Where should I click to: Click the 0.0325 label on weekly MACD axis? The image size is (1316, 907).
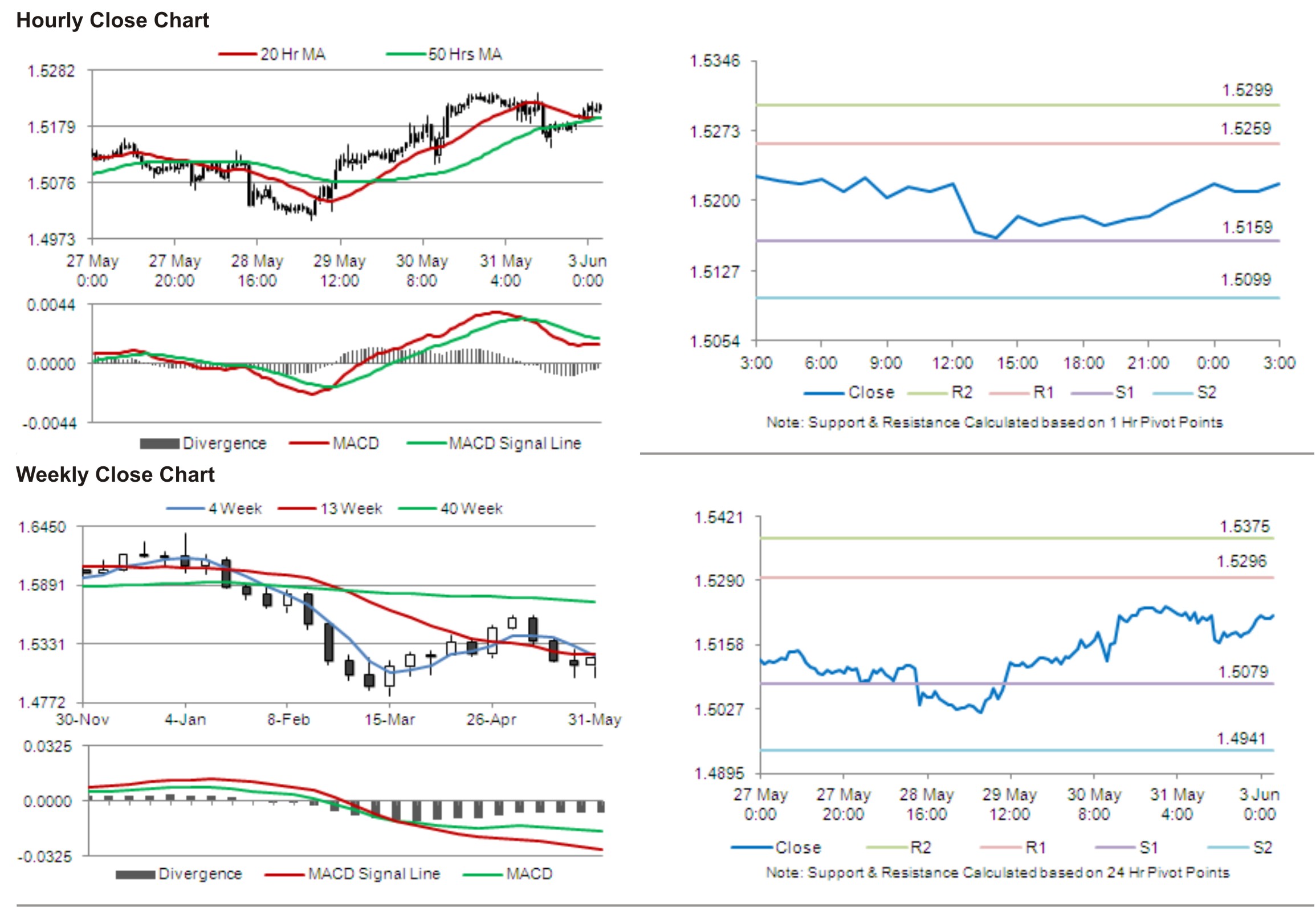(x=48, y=746)
